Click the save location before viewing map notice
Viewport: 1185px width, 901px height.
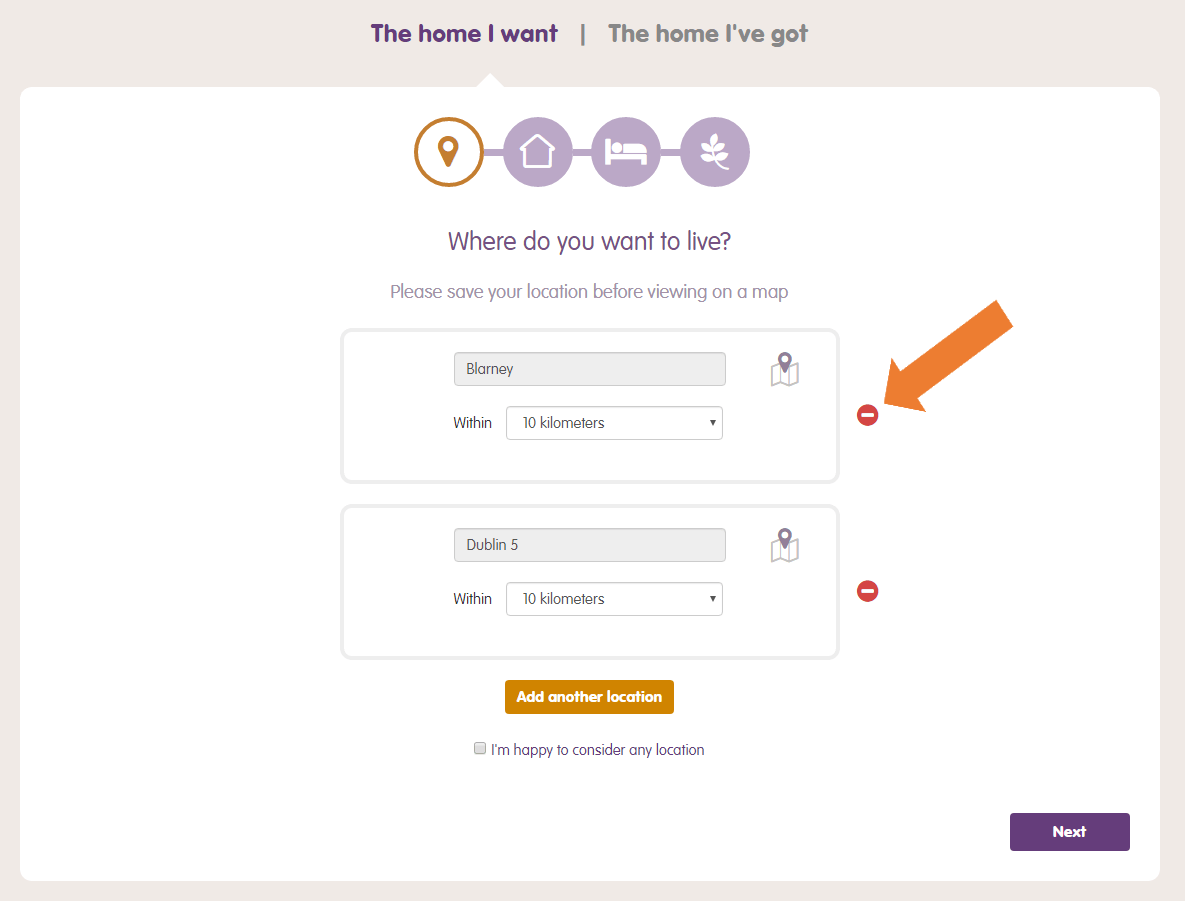click(589, 292)
